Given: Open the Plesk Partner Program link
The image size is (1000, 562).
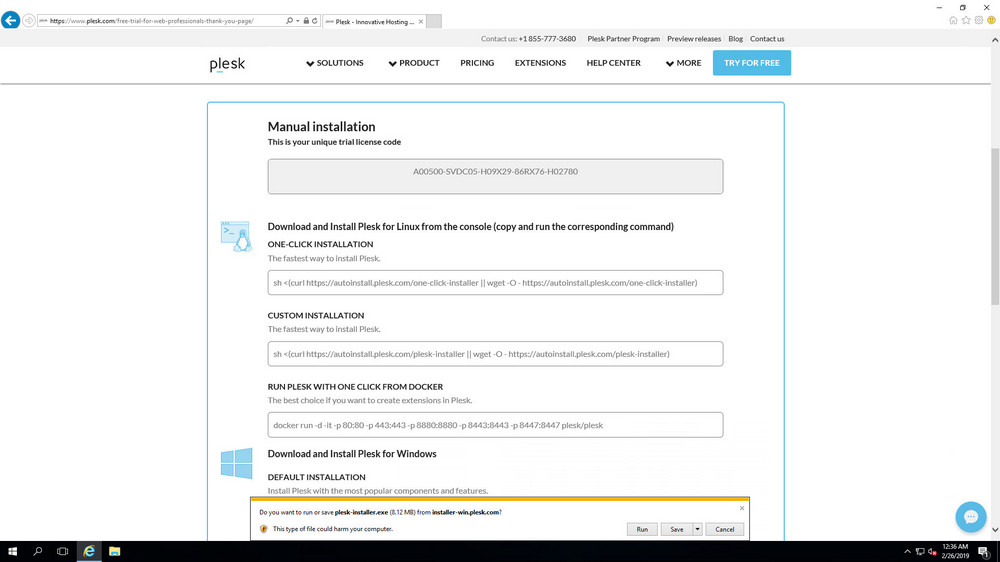Looking at the screenshot, I should (623, 39).
